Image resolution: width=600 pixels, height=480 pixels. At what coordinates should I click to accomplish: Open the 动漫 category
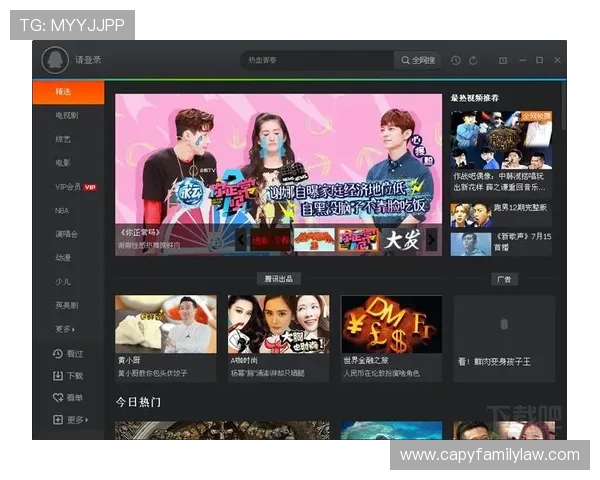point(63,258)
